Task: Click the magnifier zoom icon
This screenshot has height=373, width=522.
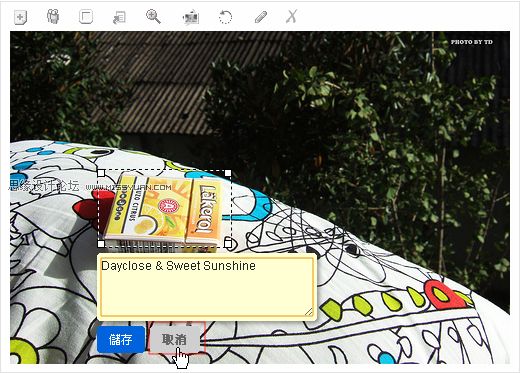Action: pos(153,17)
